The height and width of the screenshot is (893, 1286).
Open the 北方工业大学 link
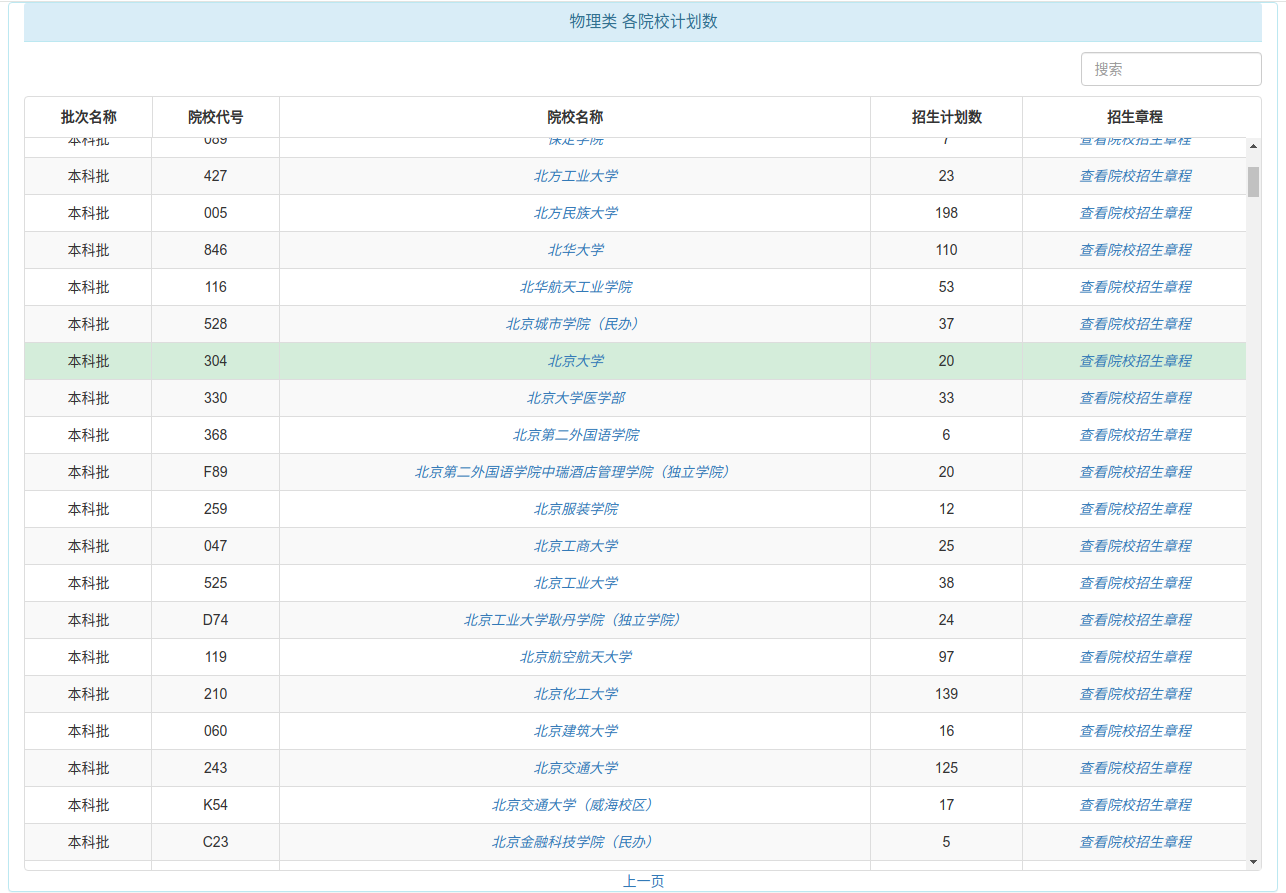(x=575, y=176)
